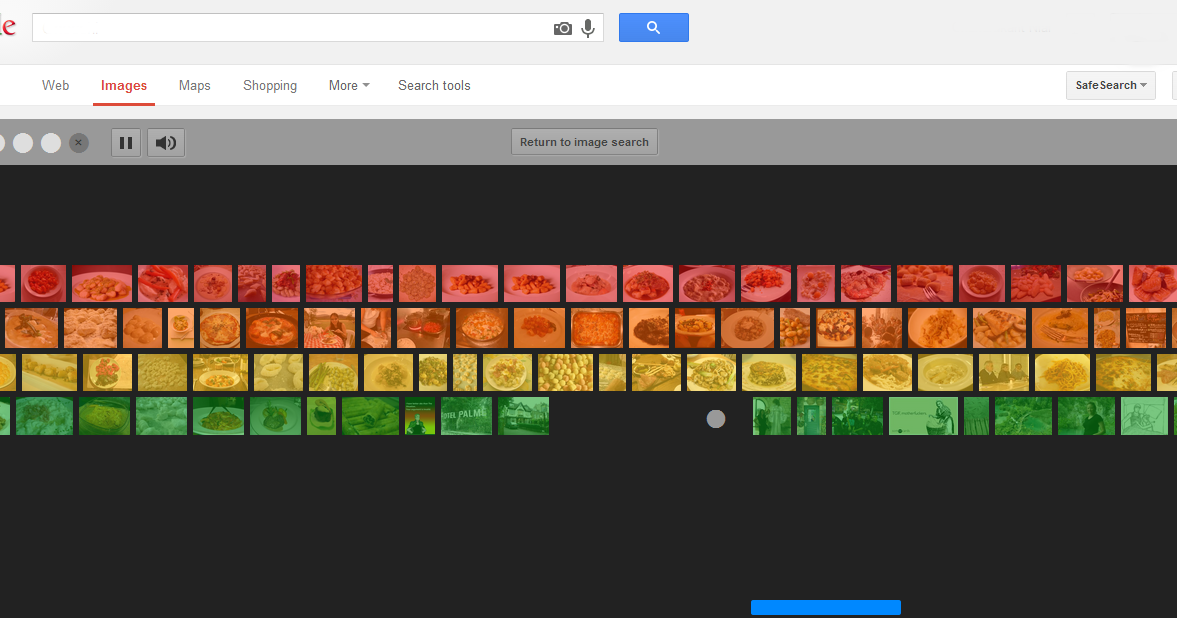Switch to the Web tab
Screen dimensions: 1177x618
pos(56,86)
